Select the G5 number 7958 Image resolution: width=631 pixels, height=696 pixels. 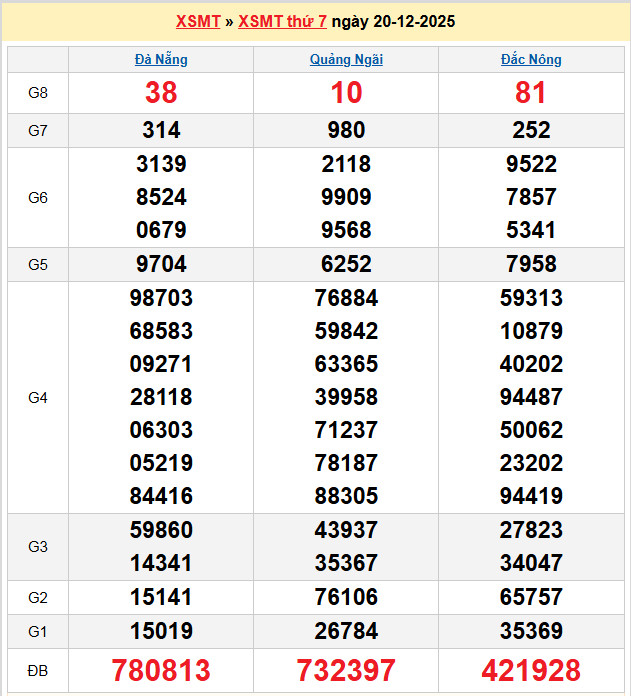(531, 264)
